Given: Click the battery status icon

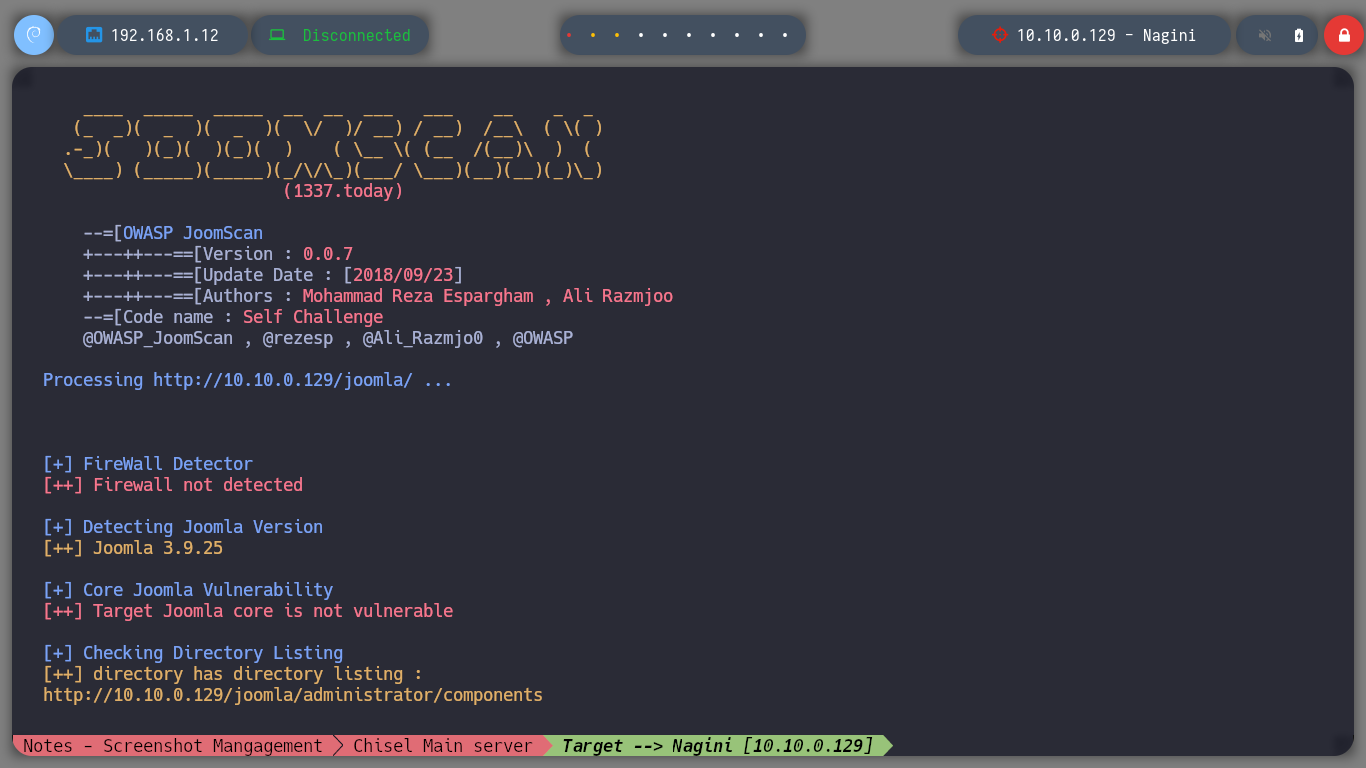Looking at the screenshot, I should click(x=1299, y=35).
